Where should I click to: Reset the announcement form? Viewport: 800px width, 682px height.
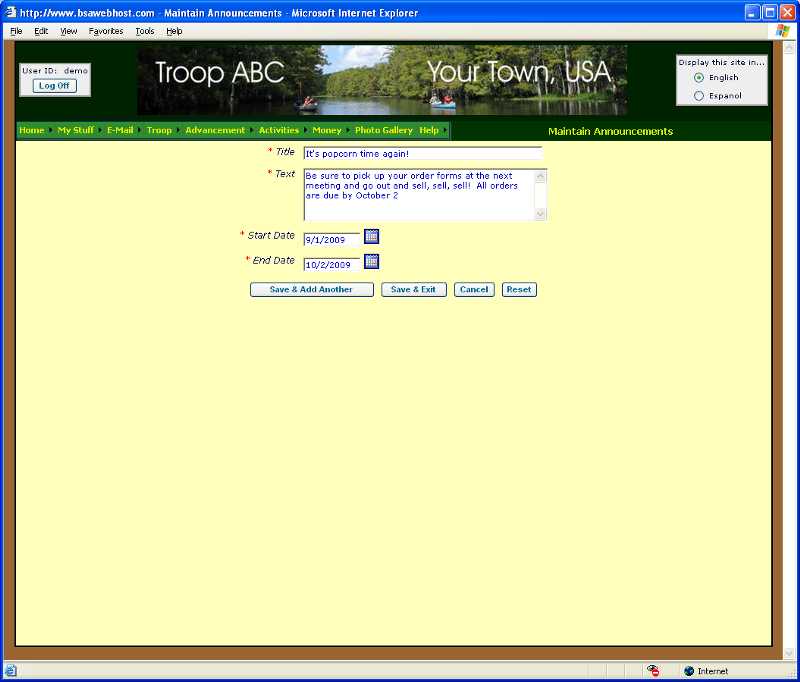pos(519,290)
